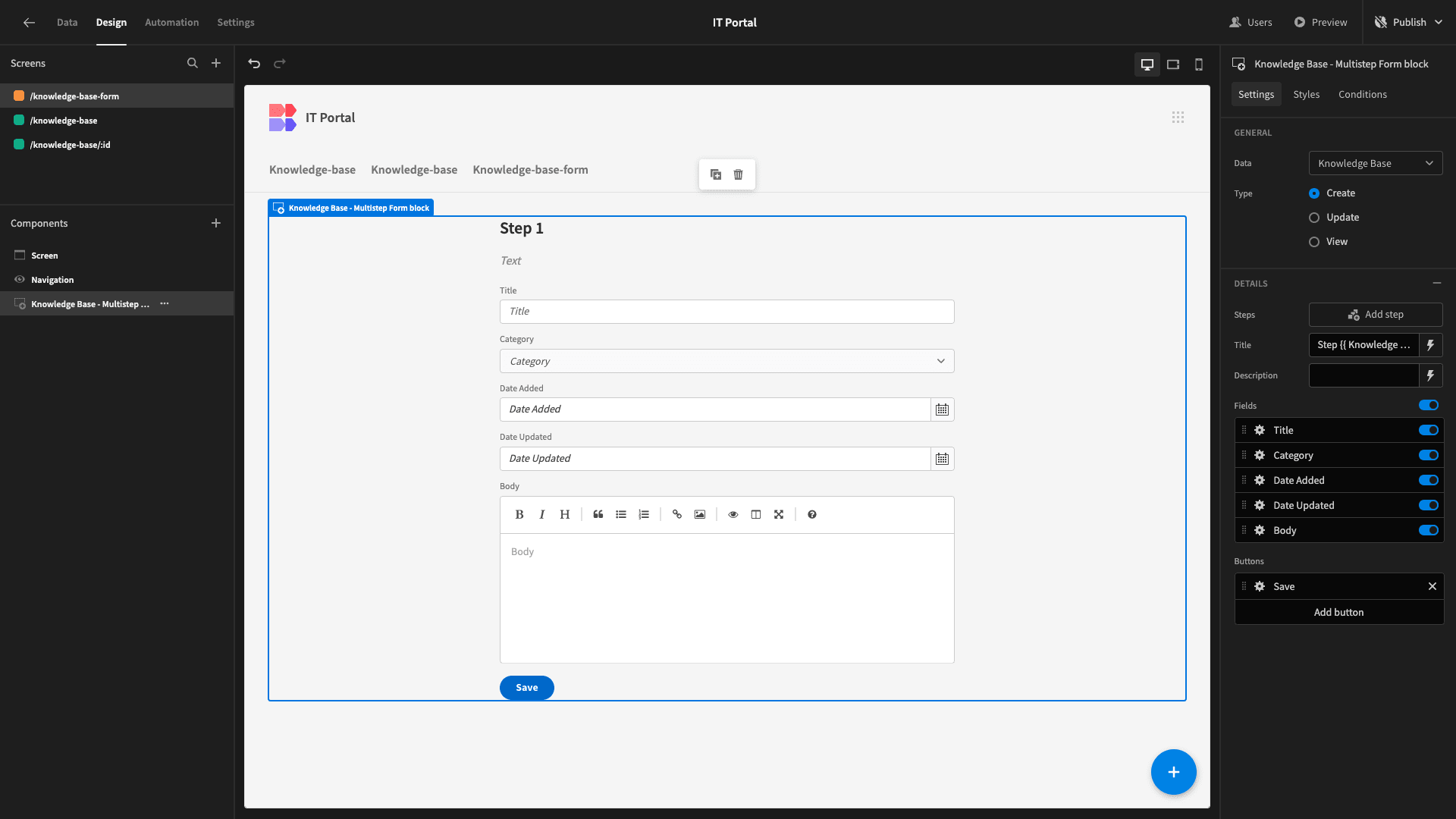1456x819 pixels.
Task: Click the Add step button
Action: (x=1376, y=315)
